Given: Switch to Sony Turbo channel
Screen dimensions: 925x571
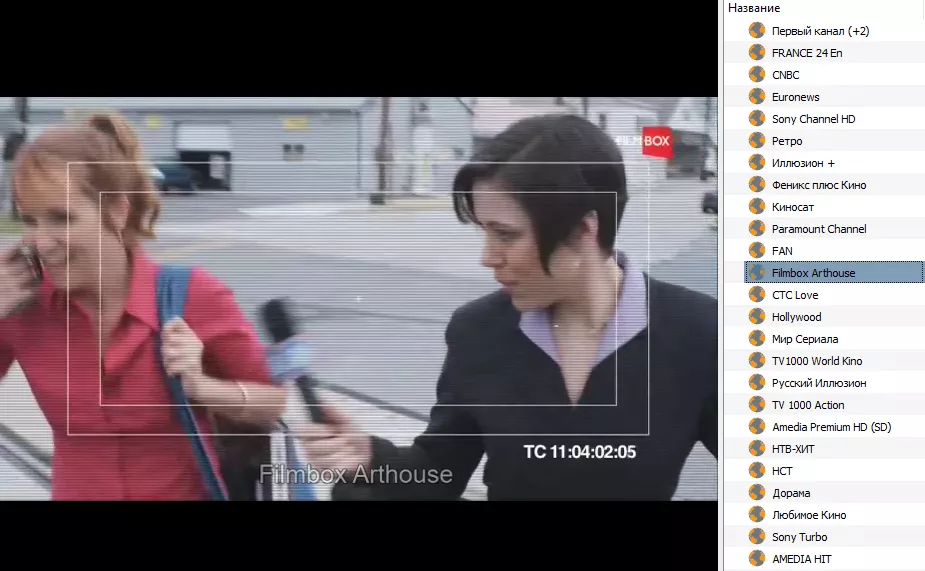Looking at the screenshot, I should [x=799, y=537].
